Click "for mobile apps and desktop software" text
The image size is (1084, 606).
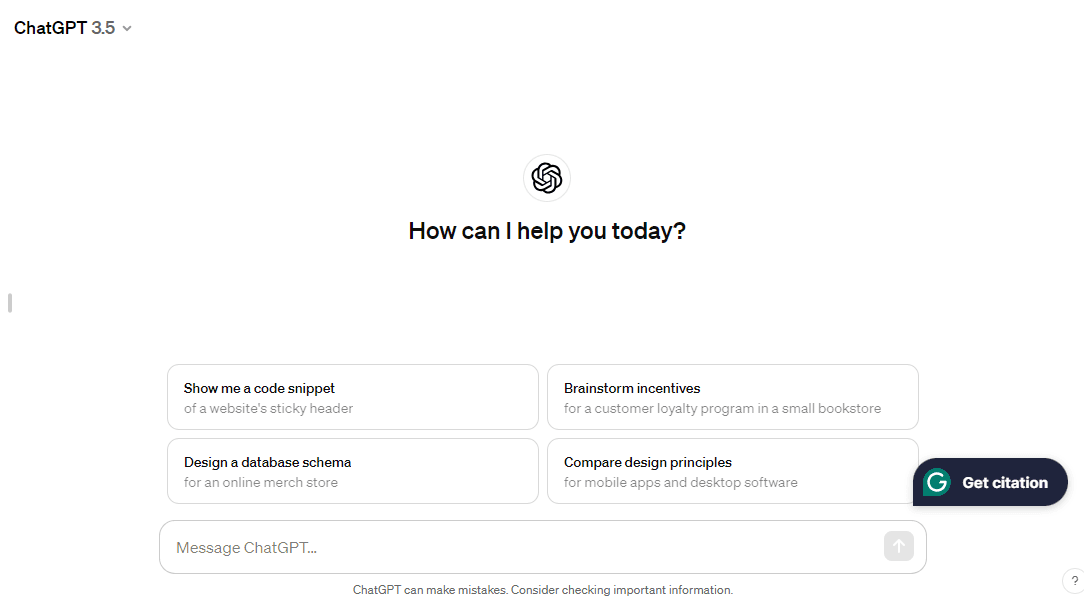[681, 482]
